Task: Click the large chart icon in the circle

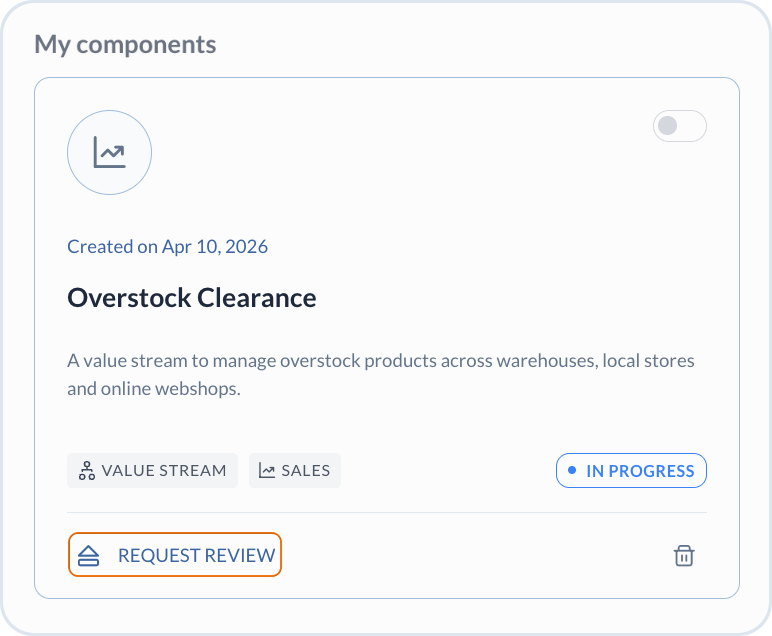Action: point(109,153)
